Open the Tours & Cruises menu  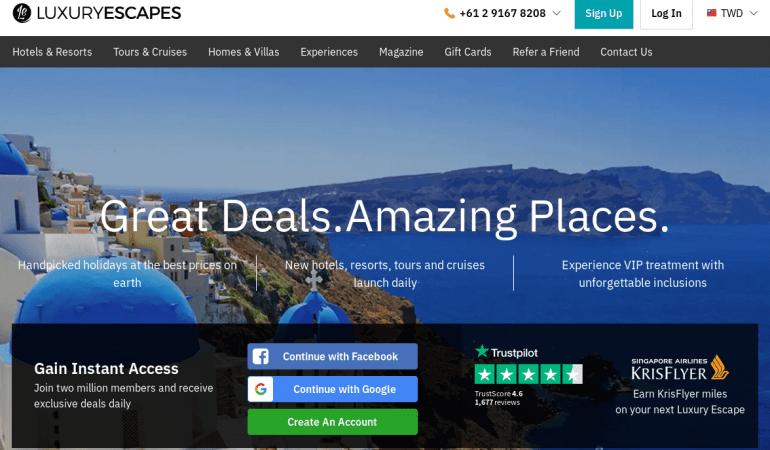(x=150, y=52)
